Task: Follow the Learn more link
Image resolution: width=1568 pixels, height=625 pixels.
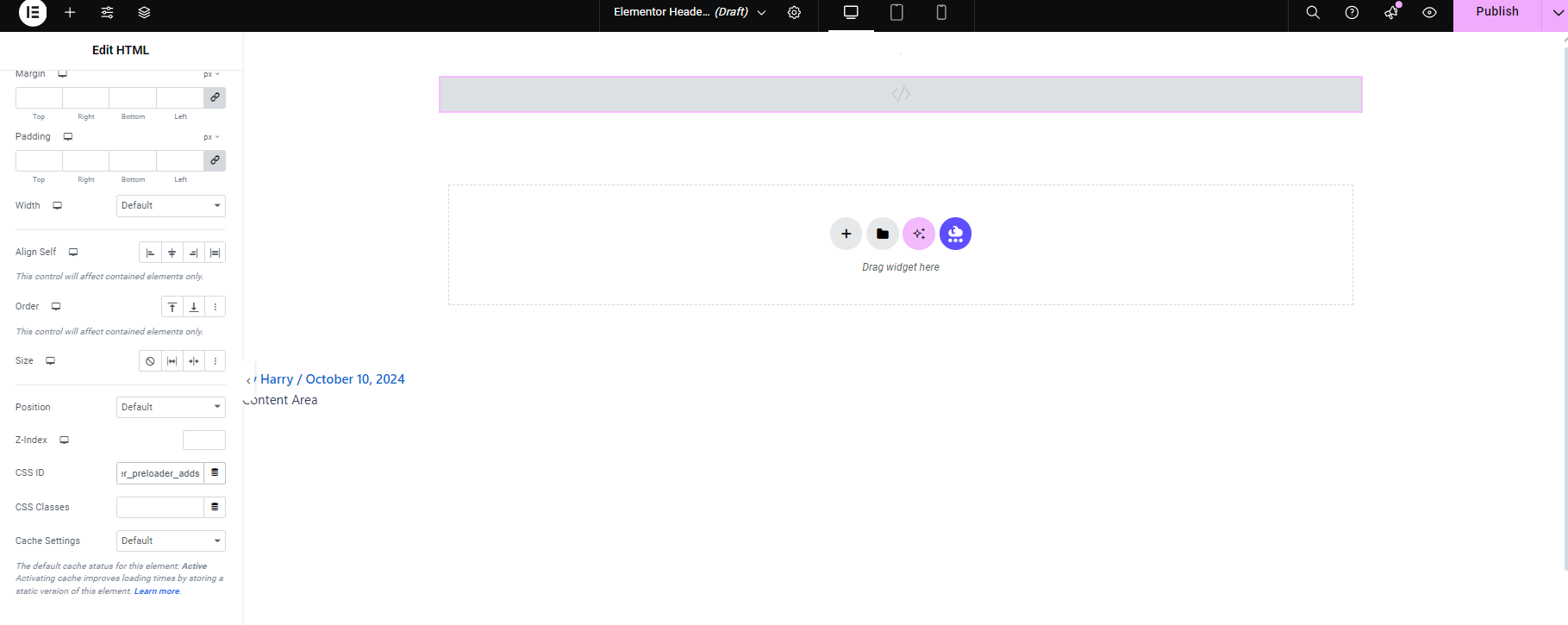Action: coord(157,591)
